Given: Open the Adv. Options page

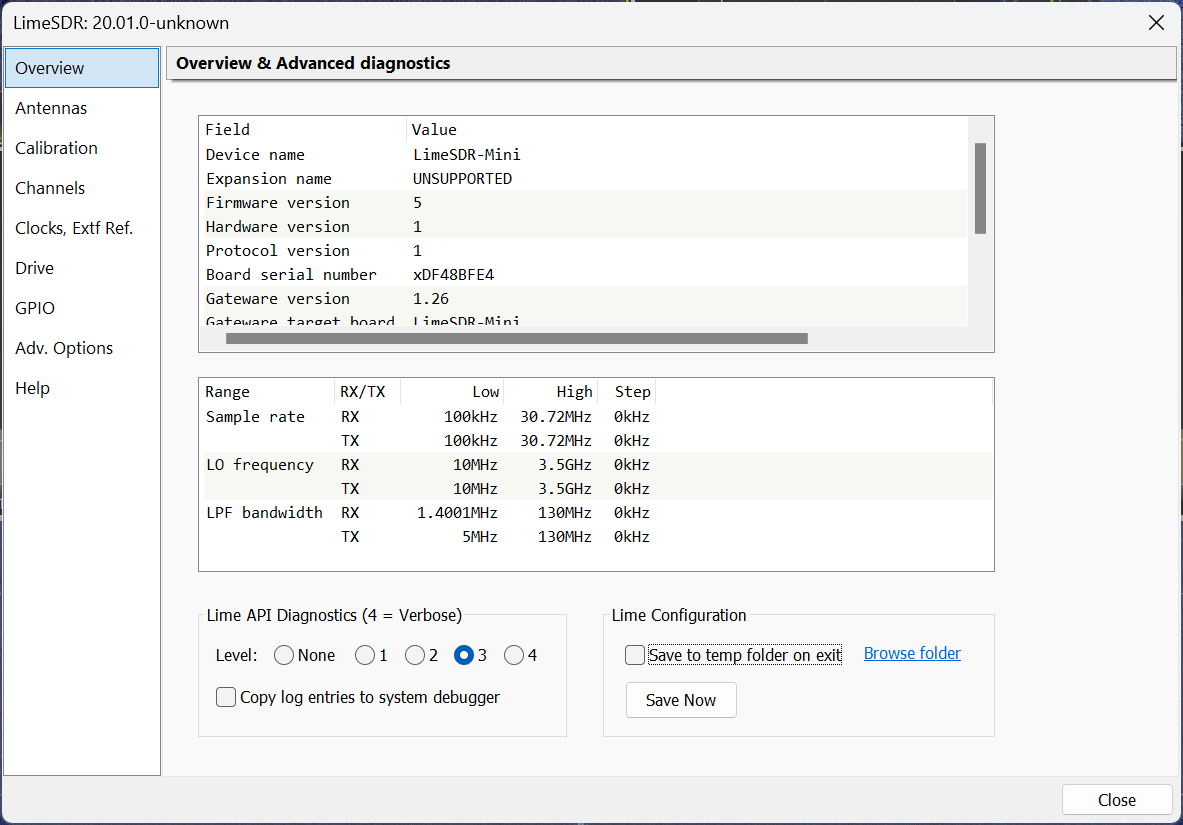Looking at the screenshot, I should click(x=63, y=347).
